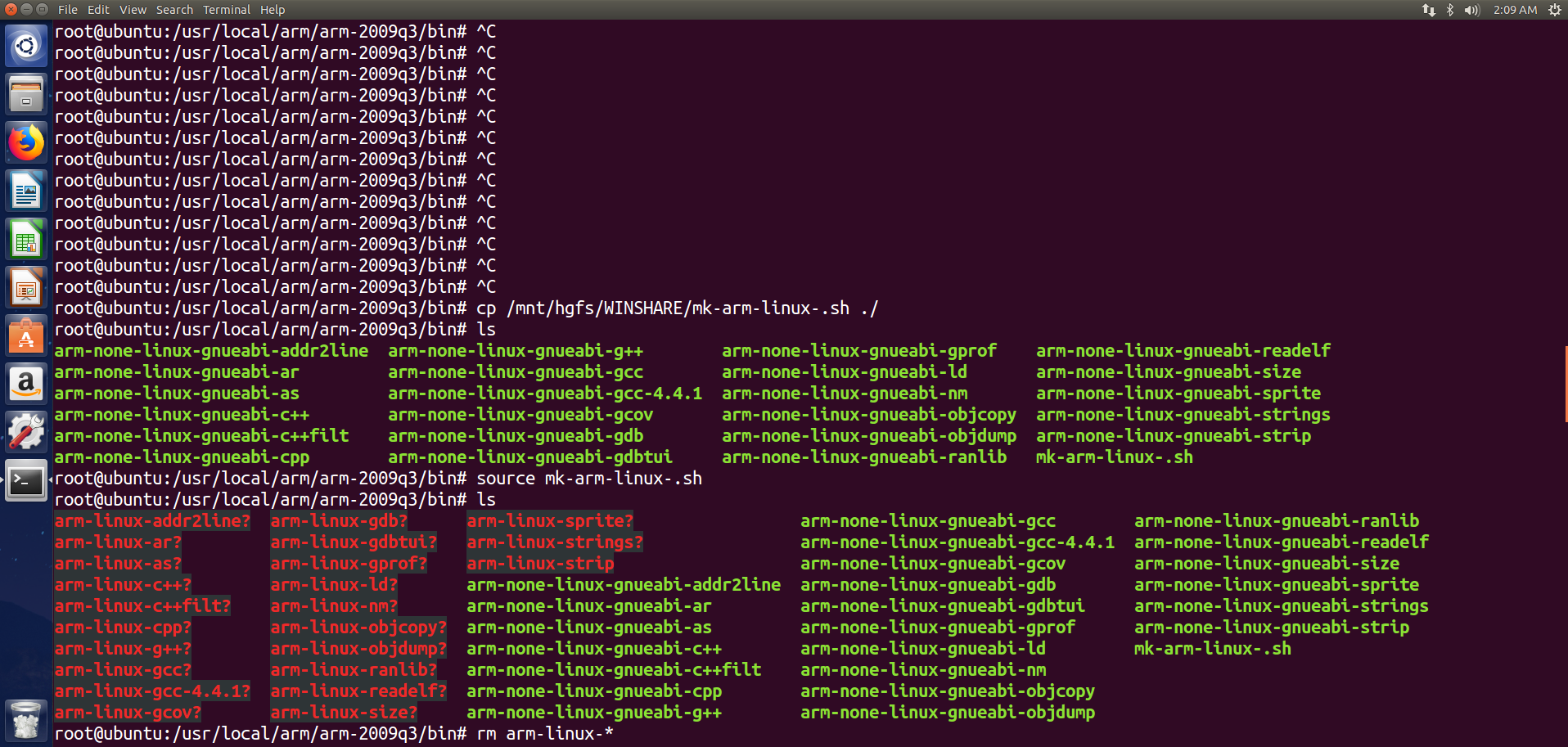The height and width of the screenshot is (747, 1568).
Task: Click the red 'arm-linux-ranlib?' entry
Action: [354, 670]
